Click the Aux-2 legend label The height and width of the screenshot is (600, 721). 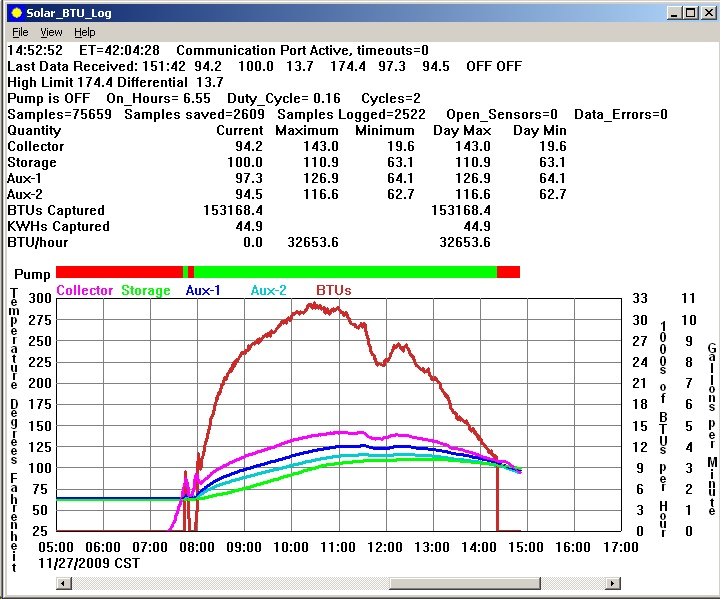(x=269, y=290)
